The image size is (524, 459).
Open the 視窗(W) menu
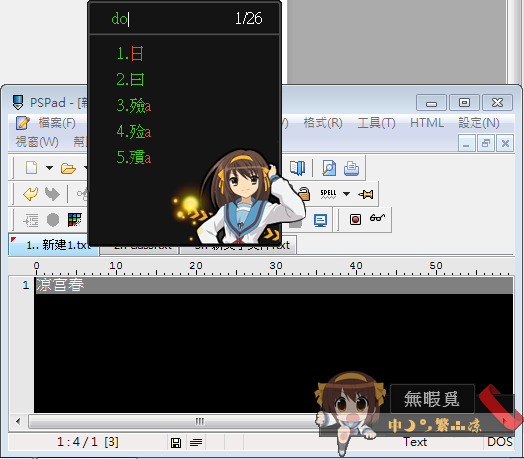pyautogui.click(x=37, y=142)
